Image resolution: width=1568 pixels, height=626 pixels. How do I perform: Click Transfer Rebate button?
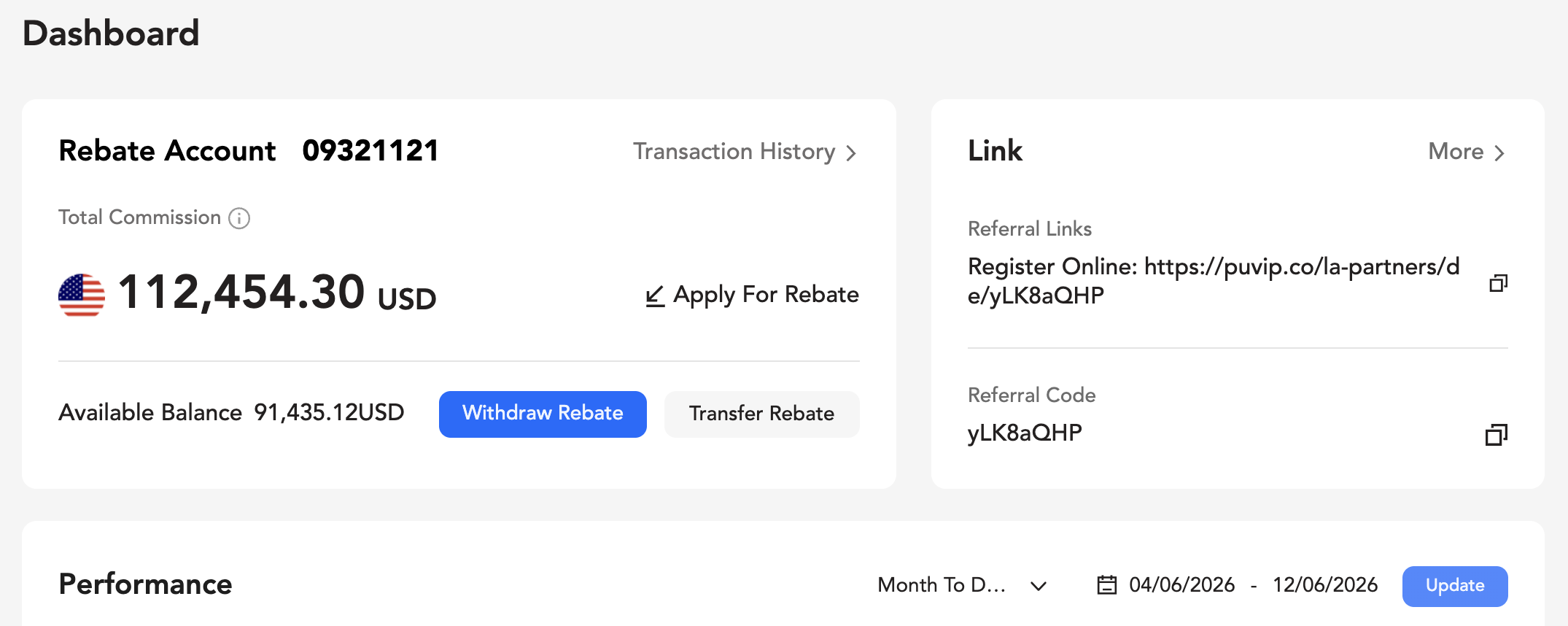pyautogui.click(x=761, y=414)
